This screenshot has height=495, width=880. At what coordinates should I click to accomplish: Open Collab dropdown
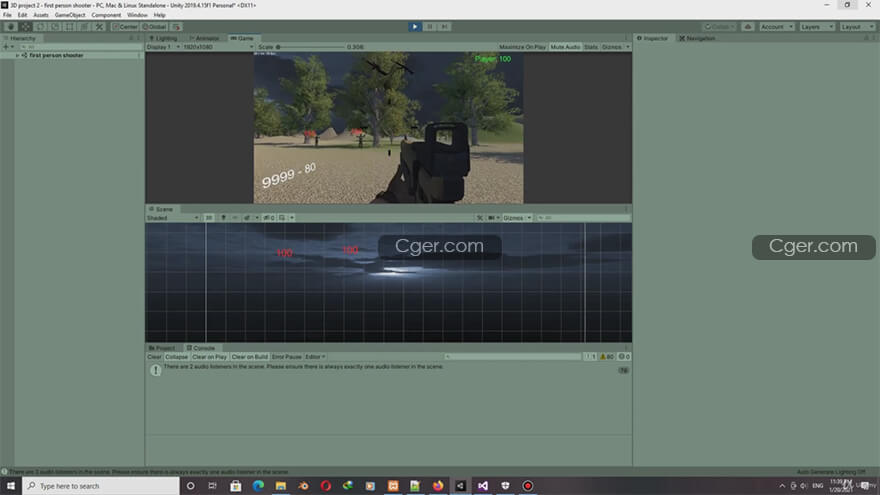[719, 26]
